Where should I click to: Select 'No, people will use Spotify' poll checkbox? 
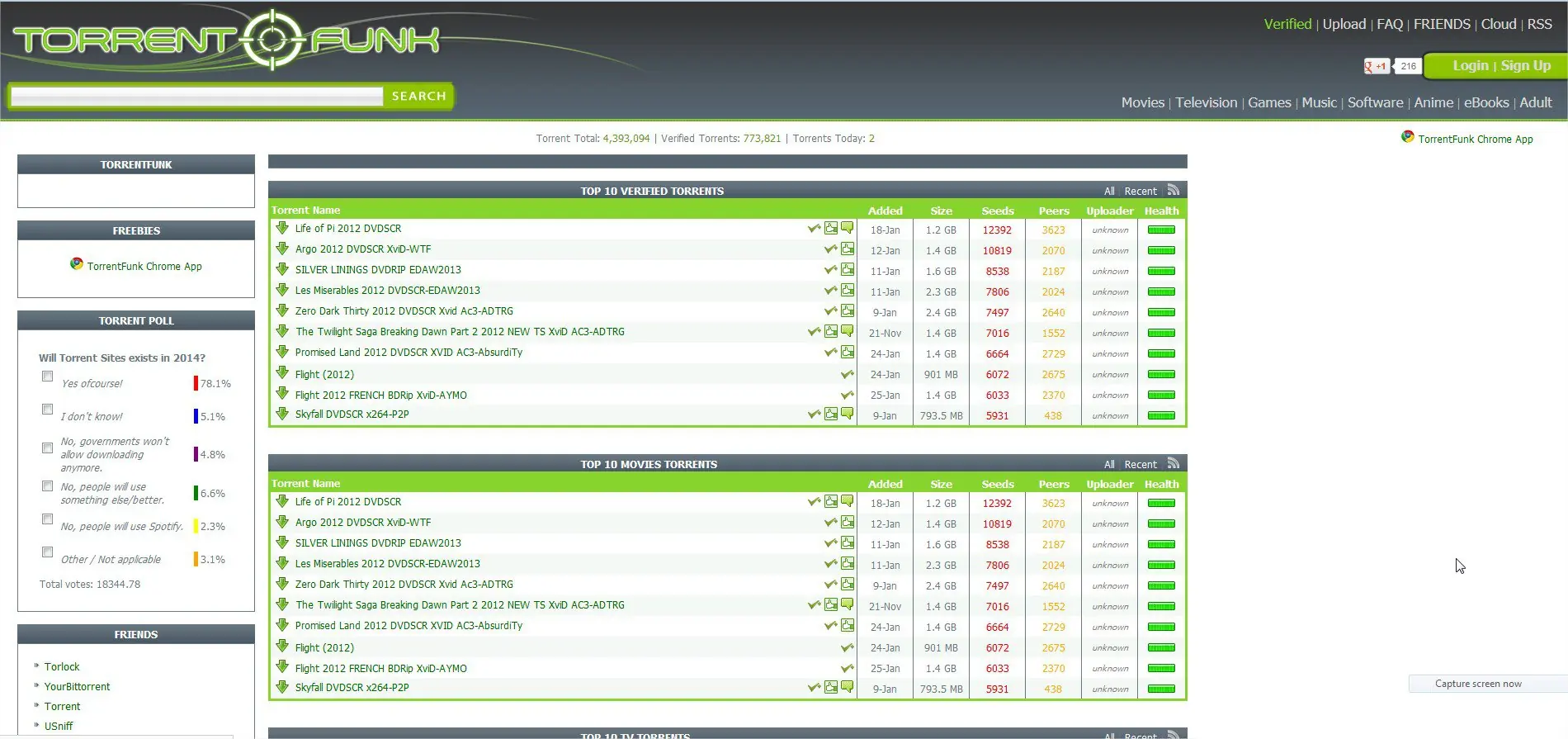point(48,519)
